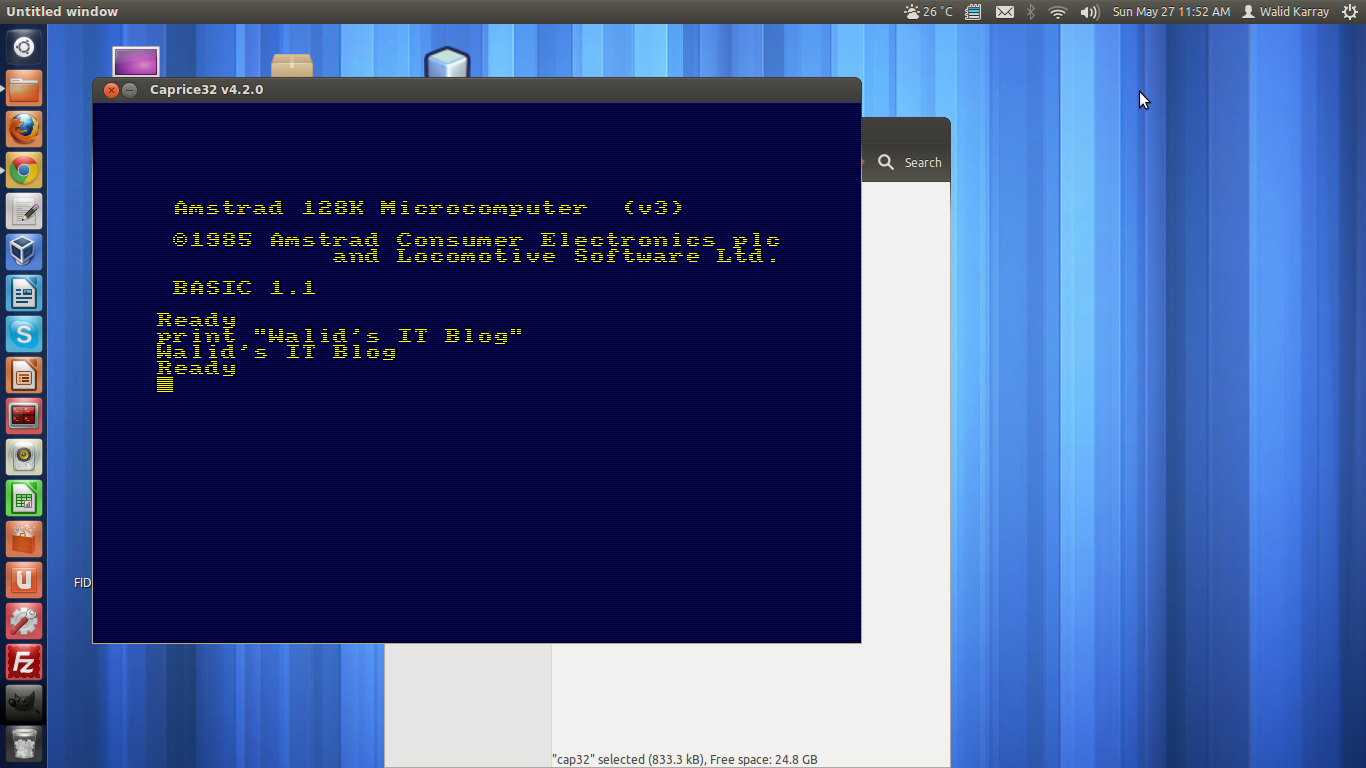Viewport: 1366px width, 768px height.
Task: Launch FileZilla from the launcher
Action: [24, 662]
